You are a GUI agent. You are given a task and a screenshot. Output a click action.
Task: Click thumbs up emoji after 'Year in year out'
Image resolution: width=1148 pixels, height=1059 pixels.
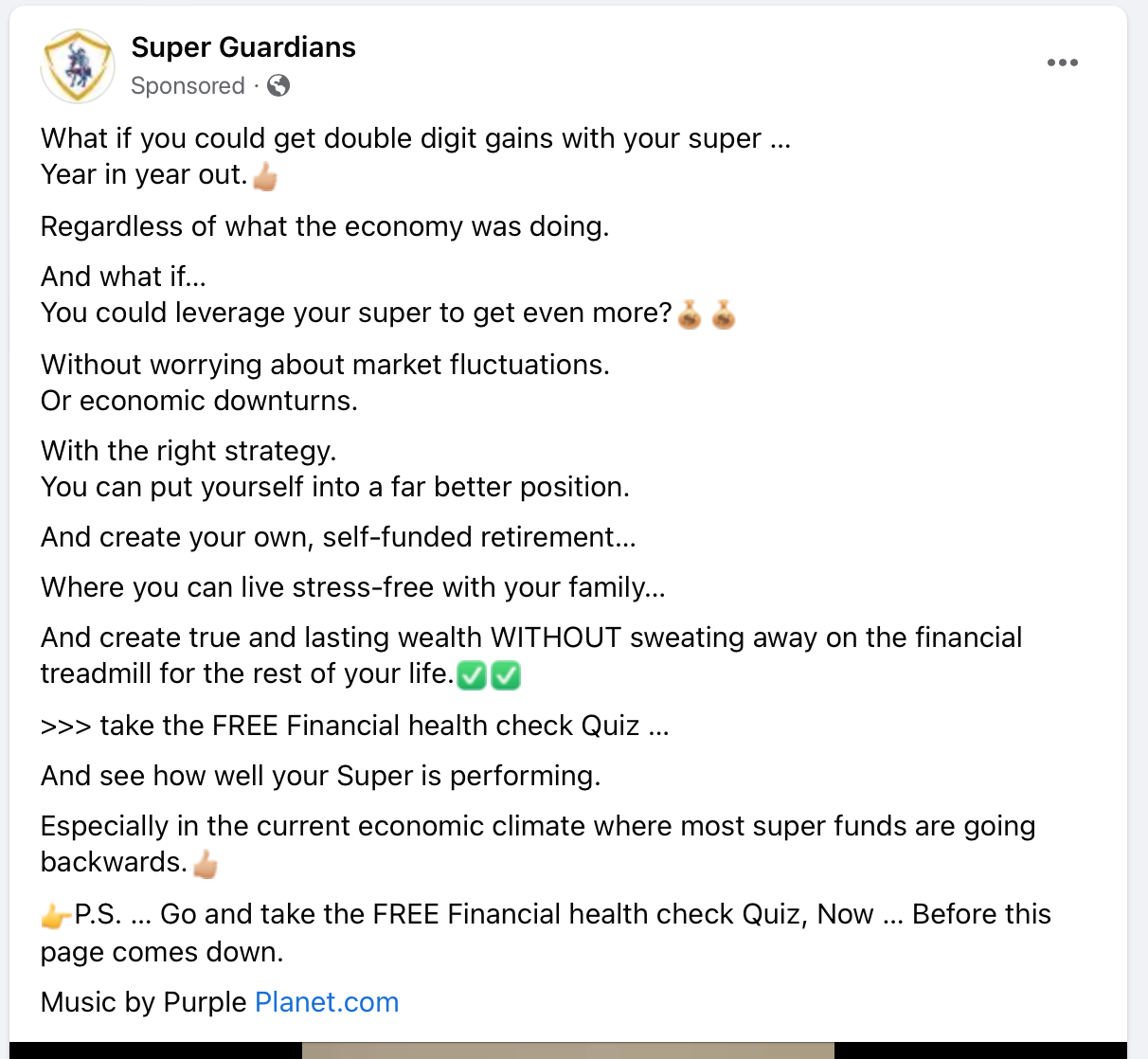point(266,176)
